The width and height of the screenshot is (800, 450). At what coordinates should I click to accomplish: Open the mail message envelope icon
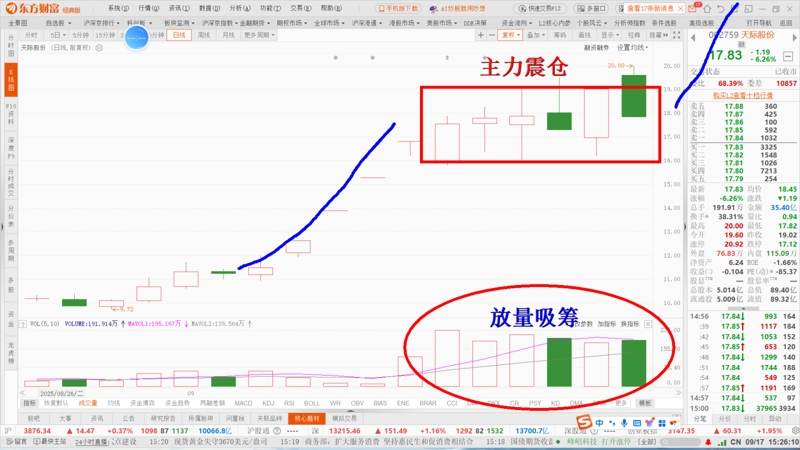(x=693, y=8)
